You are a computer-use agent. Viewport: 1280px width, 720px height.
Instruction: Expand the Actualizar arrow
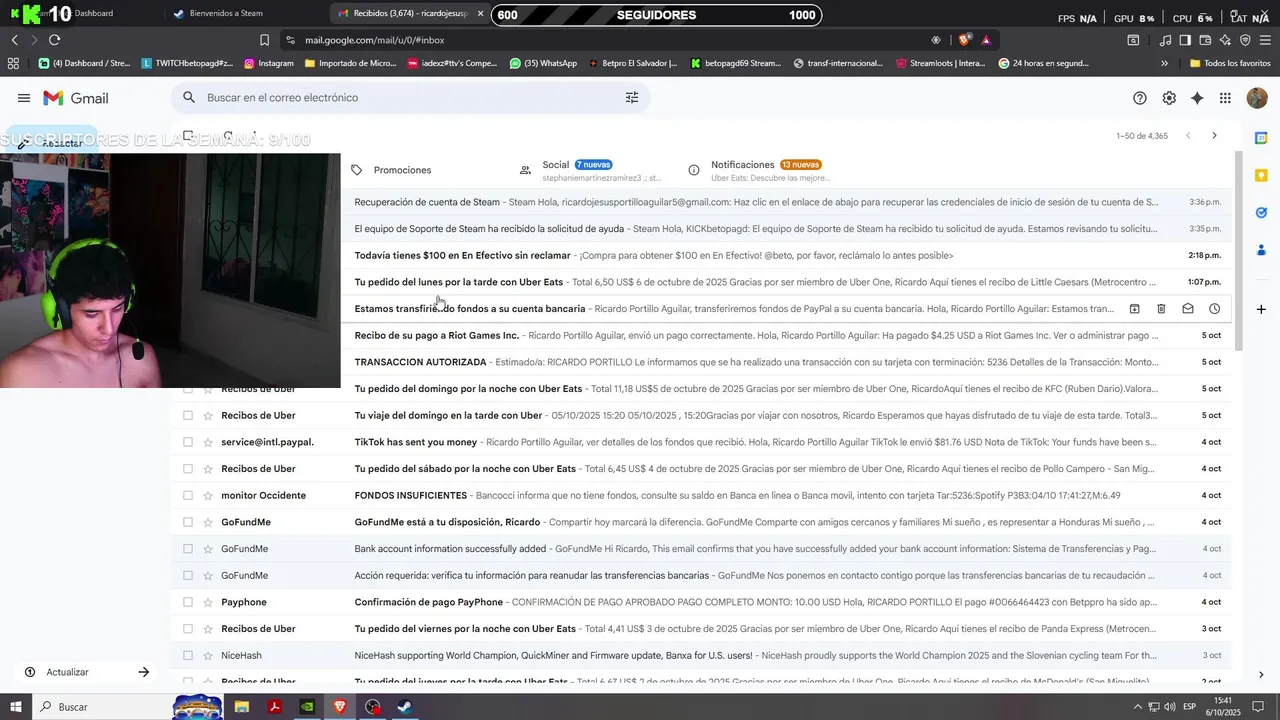tap(143, 672)
